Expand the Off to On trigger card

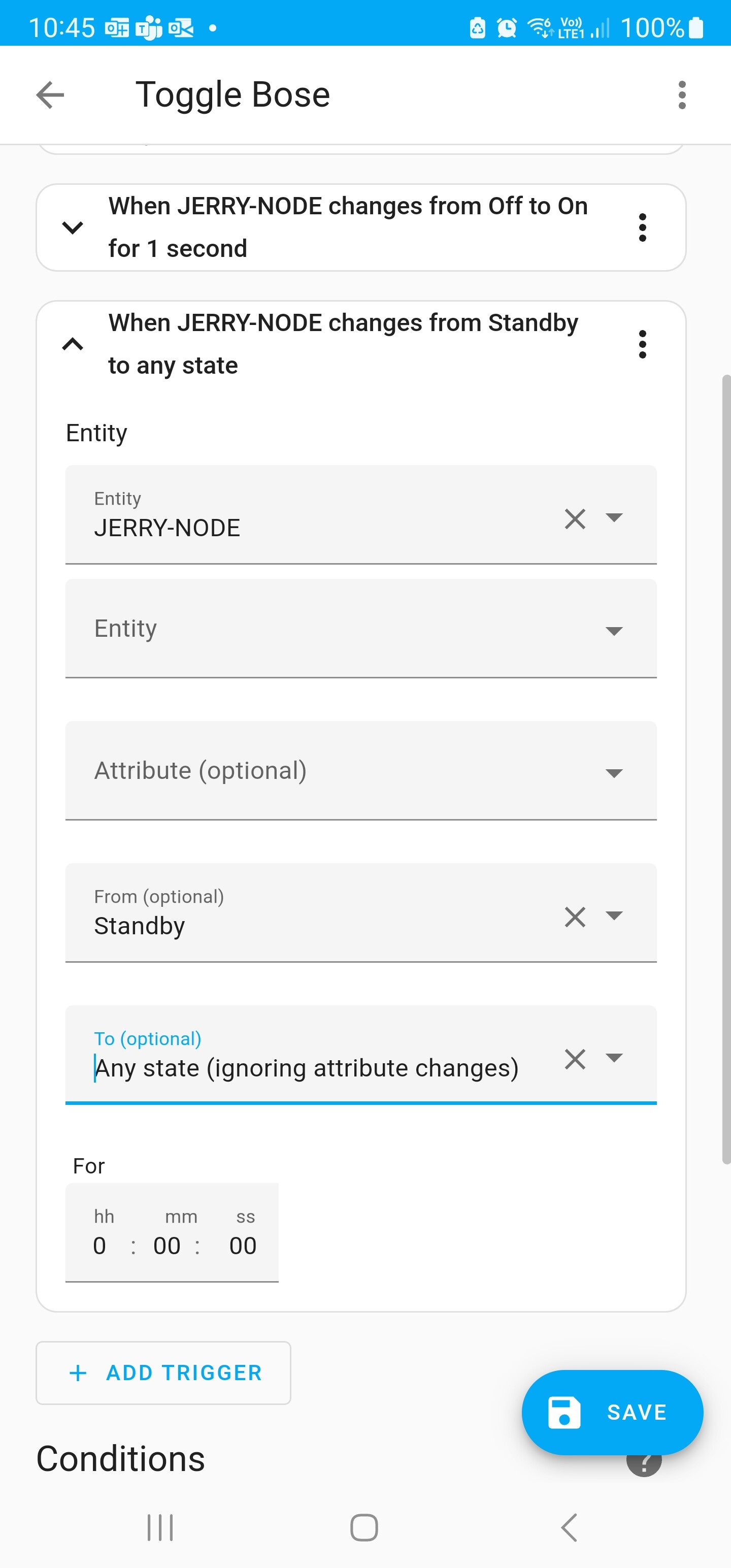tap(73, 227)
